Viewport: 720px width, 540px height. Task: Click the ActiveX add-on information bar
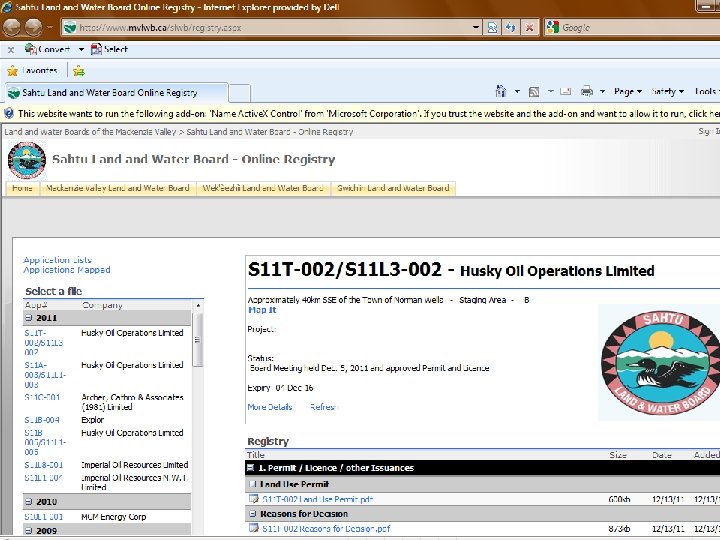[x=360, y=113]
